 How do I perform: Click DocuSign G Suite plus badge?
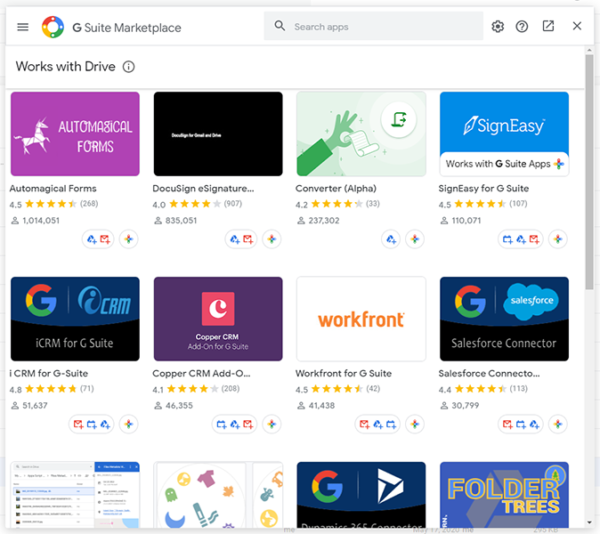[272, 239]
